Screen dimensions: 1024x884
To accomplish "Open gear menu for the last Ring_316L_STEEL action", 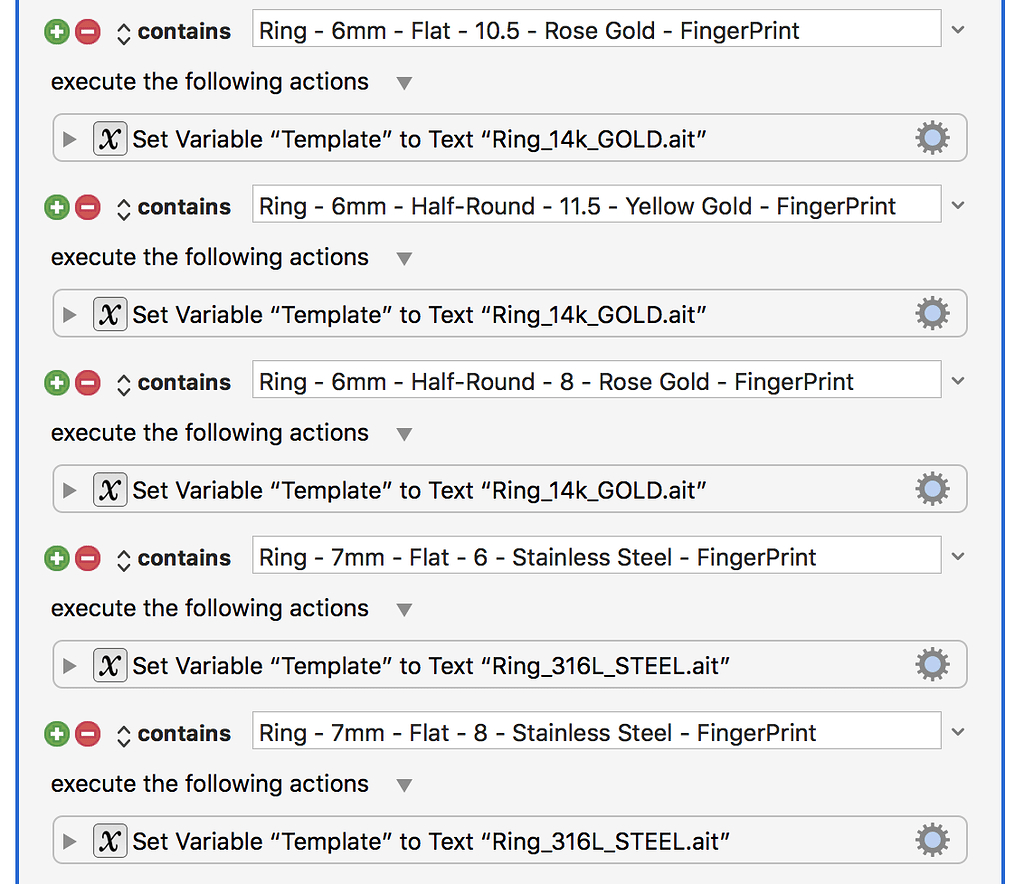I will coord(932,840).
